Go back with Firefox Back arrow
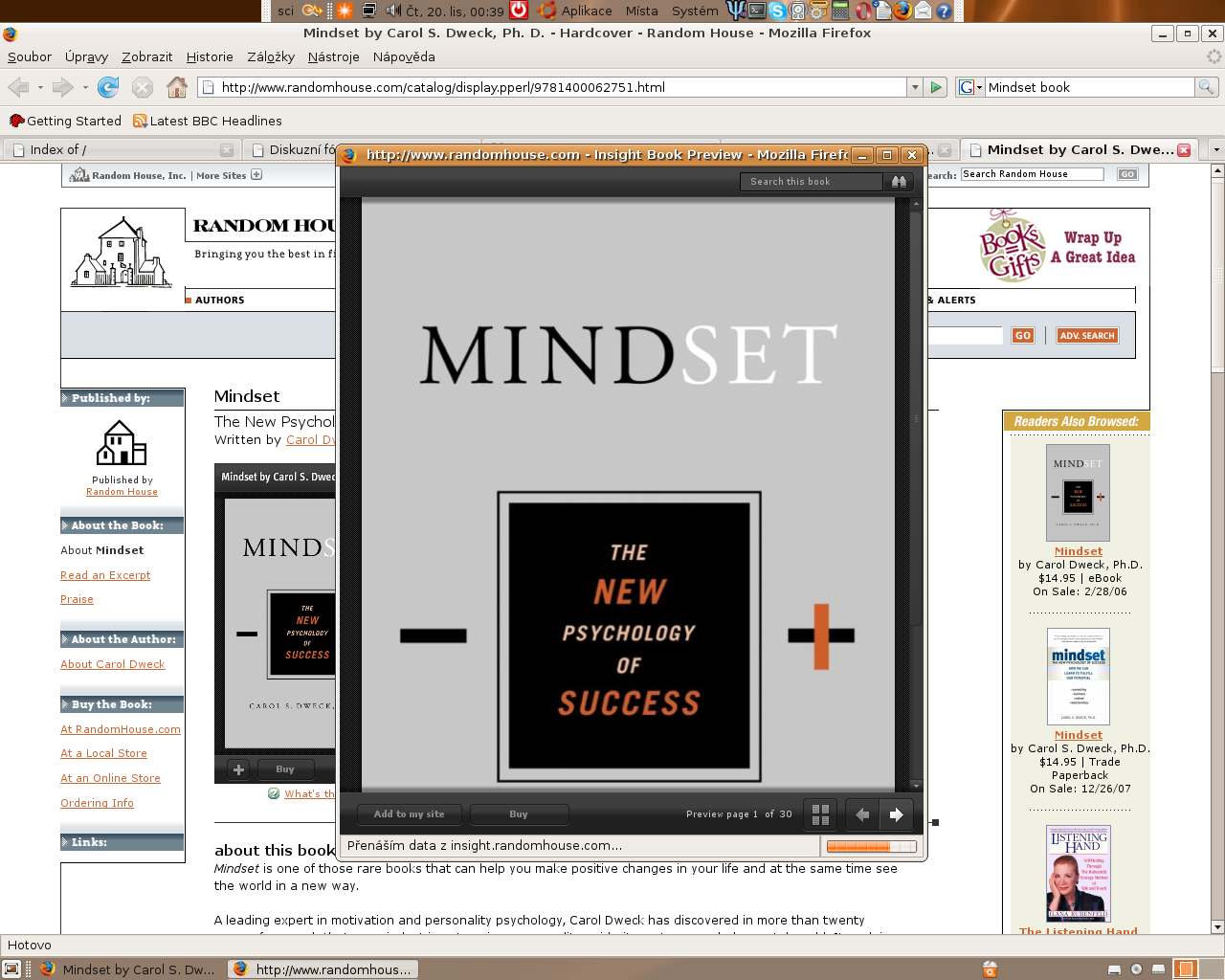 18,87
